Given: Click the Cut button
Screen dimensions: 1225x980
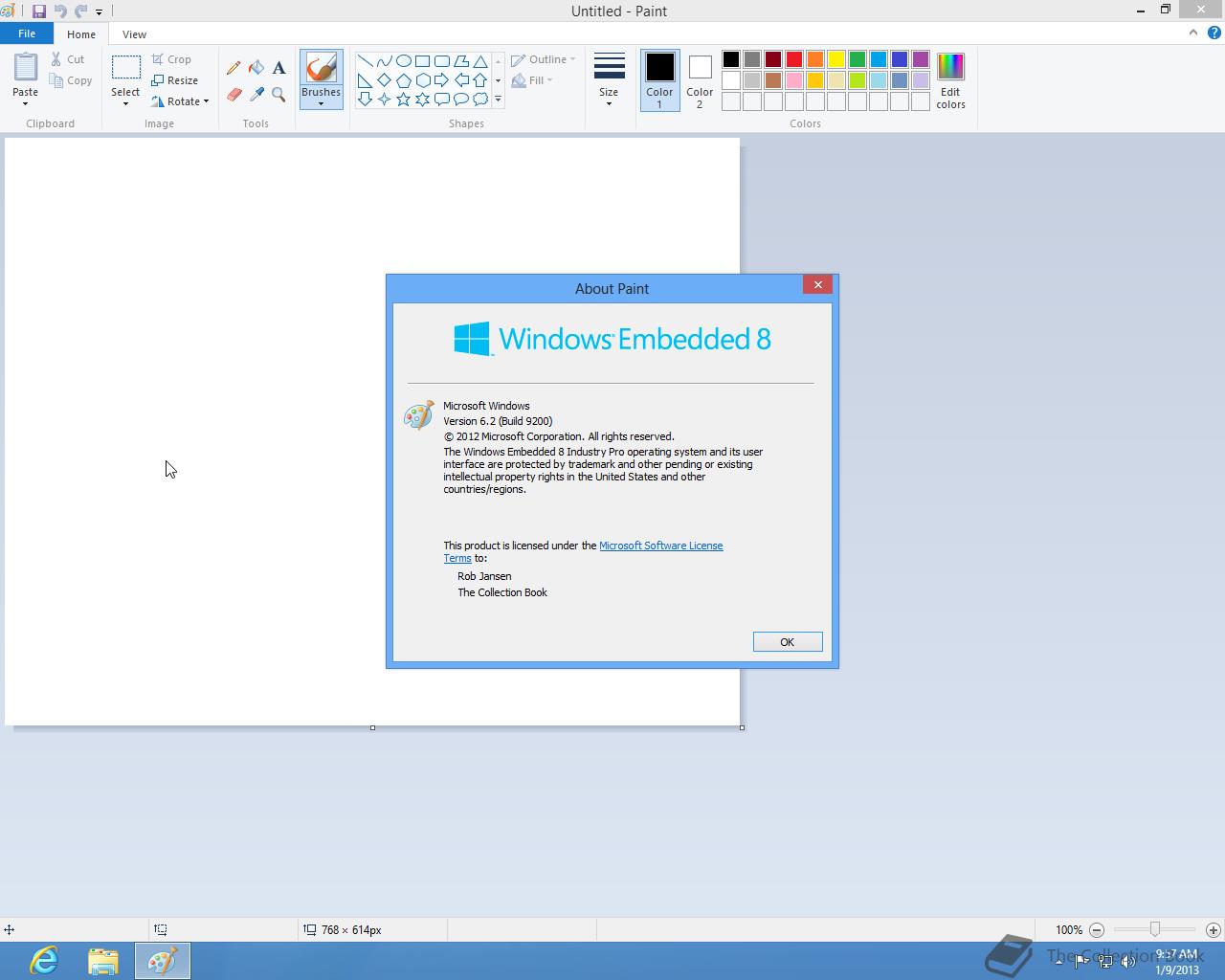Looking at the screenshot, I should 69,59.
